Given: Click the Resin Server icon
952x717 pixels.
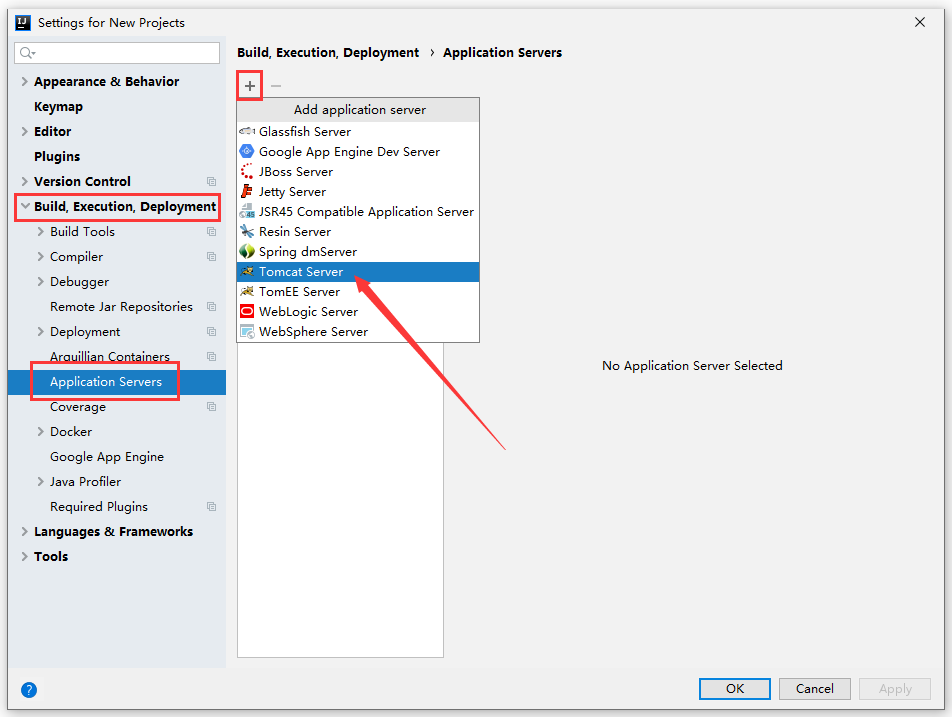Looking at the screenshot, I should point(247,232).
